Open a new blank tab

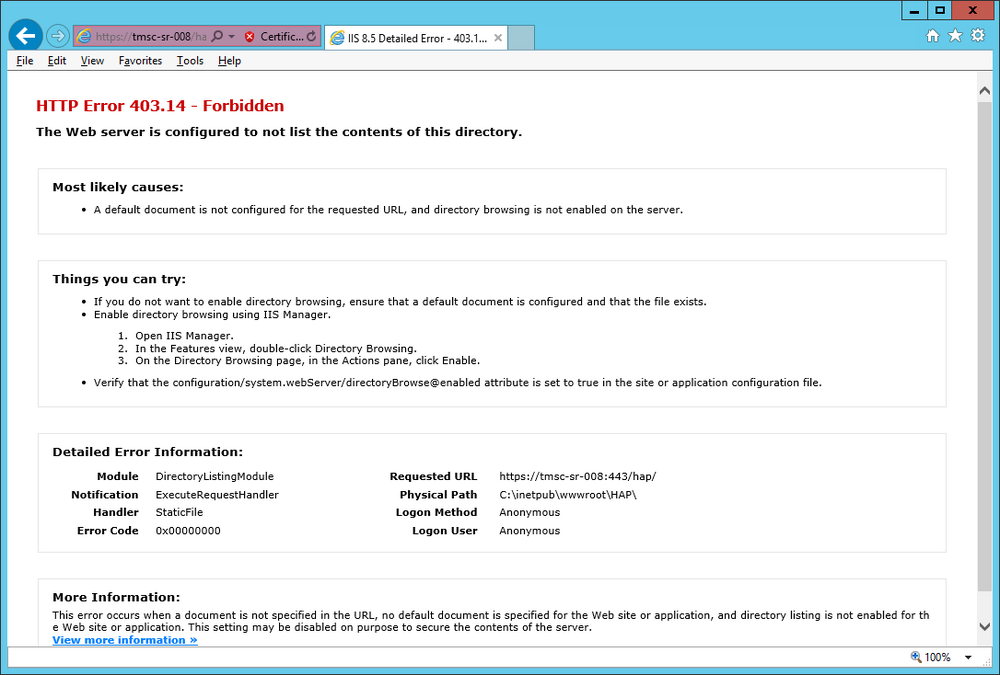point(521,38)
